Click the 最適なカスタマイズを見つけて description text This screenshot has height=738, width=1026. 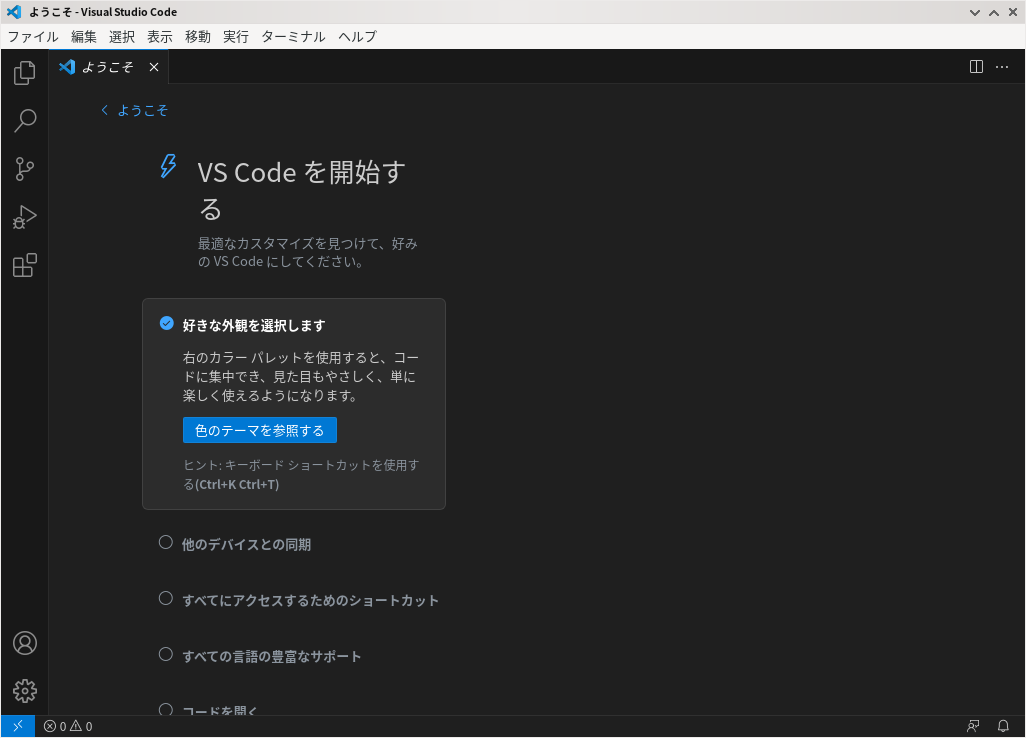tap(308, 253)
